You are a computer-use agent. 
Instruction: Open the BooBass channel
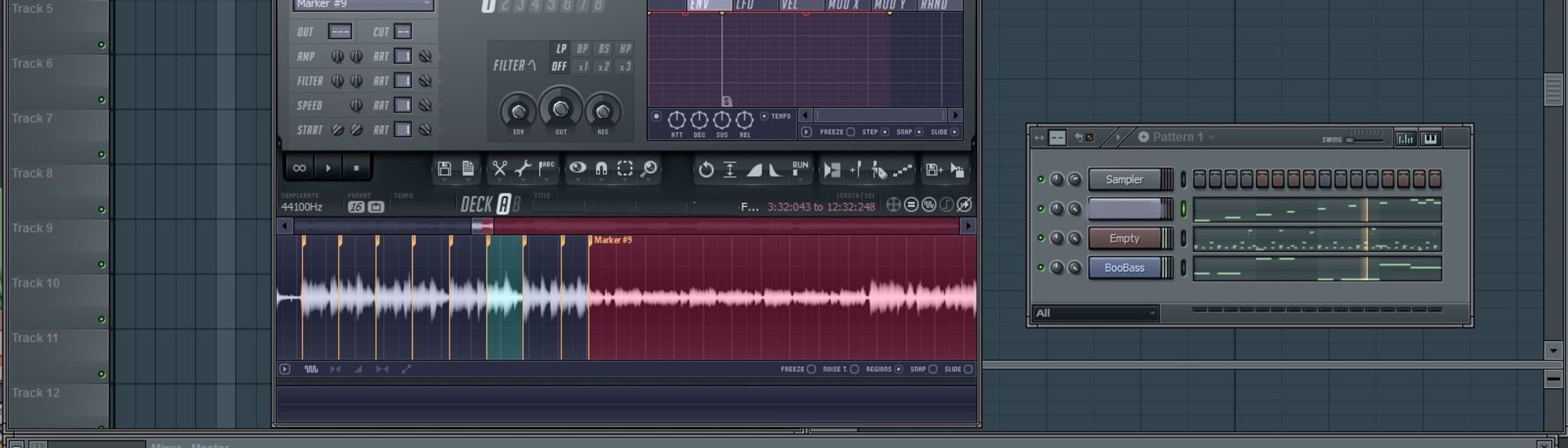click(x=1124, y=268)
